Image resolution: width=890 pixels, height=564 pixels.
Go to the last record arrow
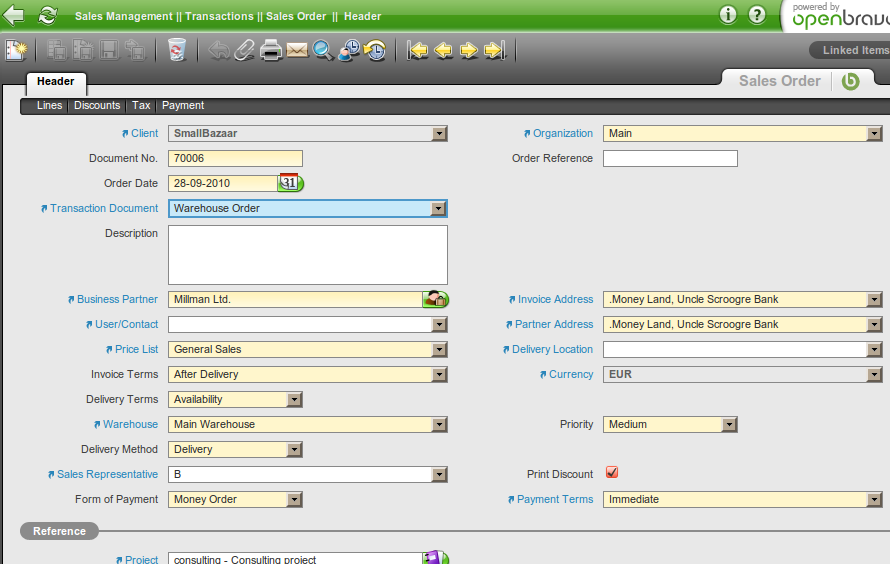[x=495, y=50]
